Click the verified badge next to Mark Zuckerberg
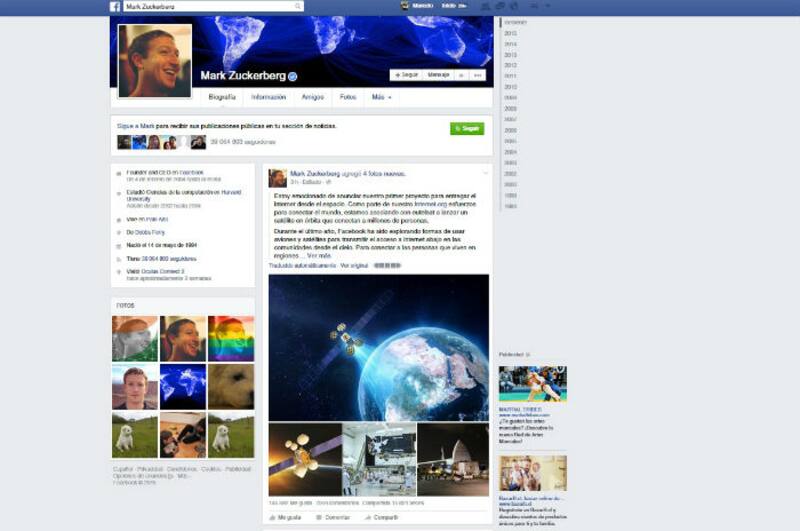This screenshot has width=800, height=531. pos(293,76)
